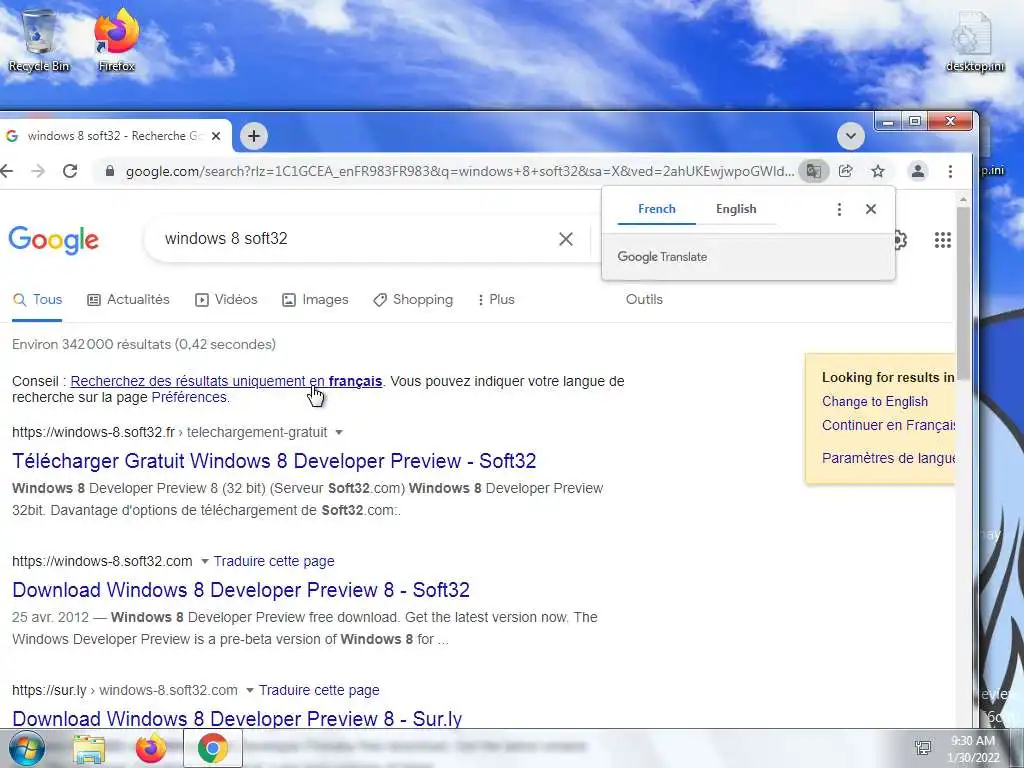
Task: Open translate popup options menu
Action: [839, 209]
